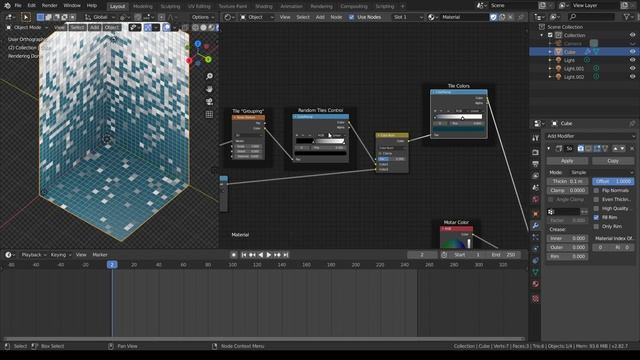This screenshot has height=360, width=640.
Task: Enable the Only Rim checkbox
Action: [x=596, y=227]
